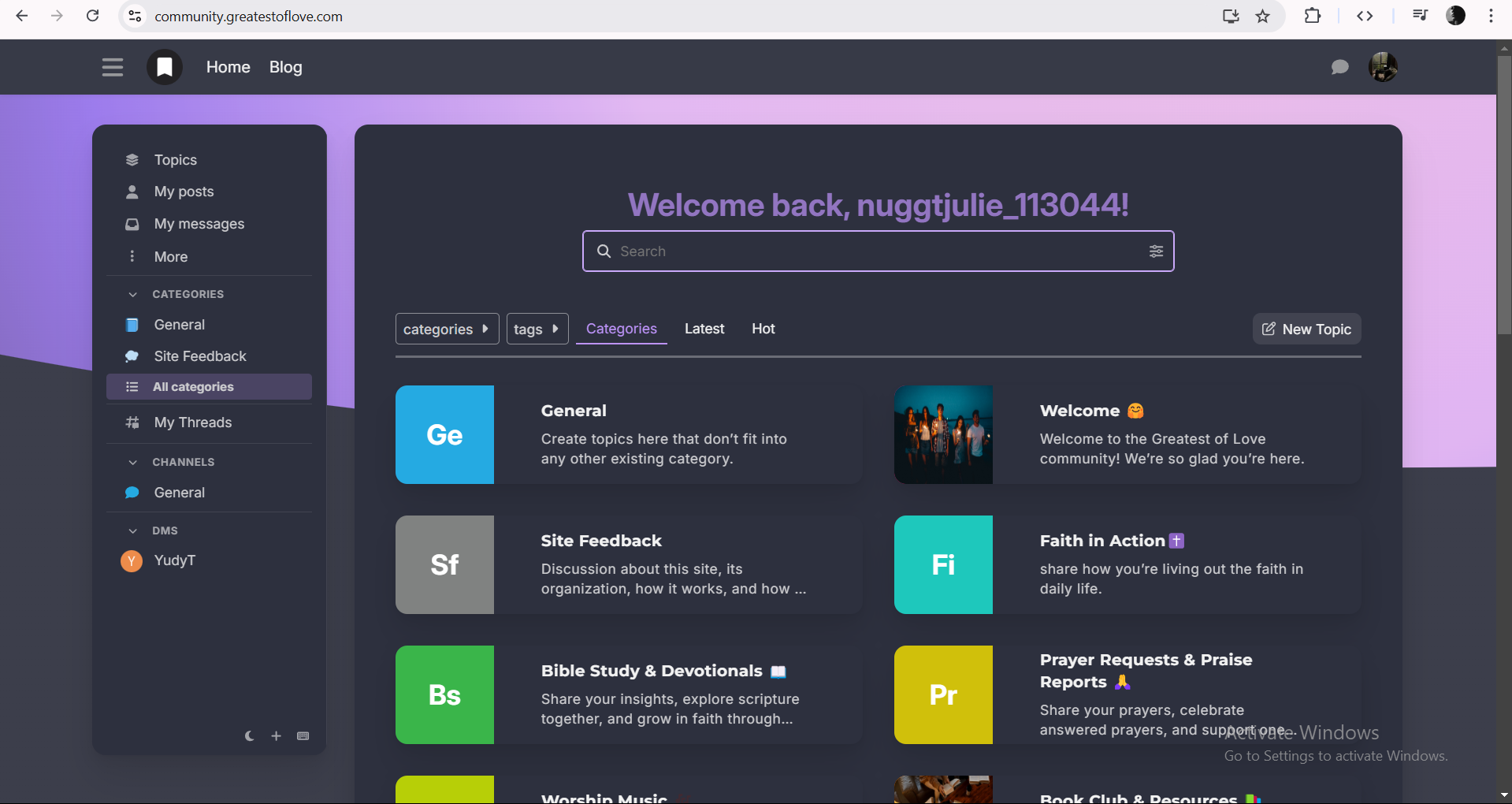View site information icon in address bar

coord(136,16)
